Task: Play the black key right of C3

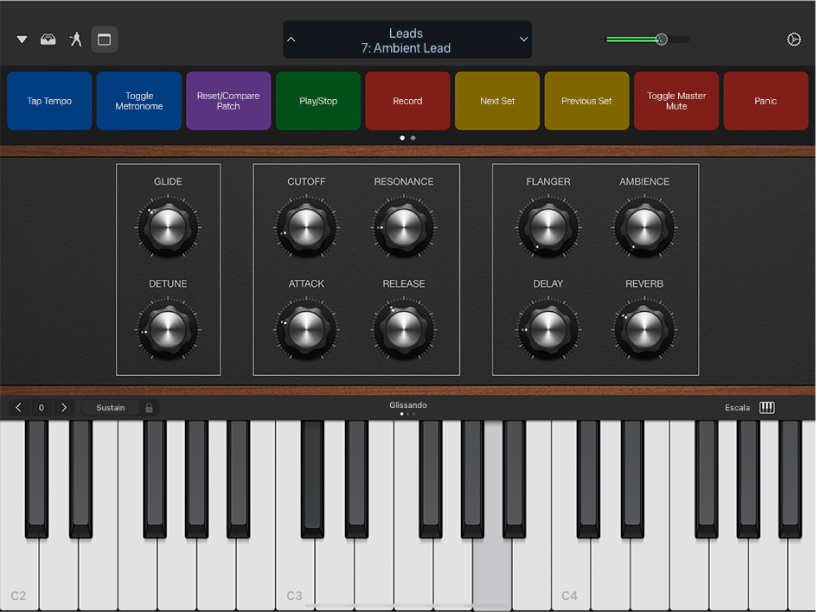Action: pyautogui.click(x=312, y=479)
